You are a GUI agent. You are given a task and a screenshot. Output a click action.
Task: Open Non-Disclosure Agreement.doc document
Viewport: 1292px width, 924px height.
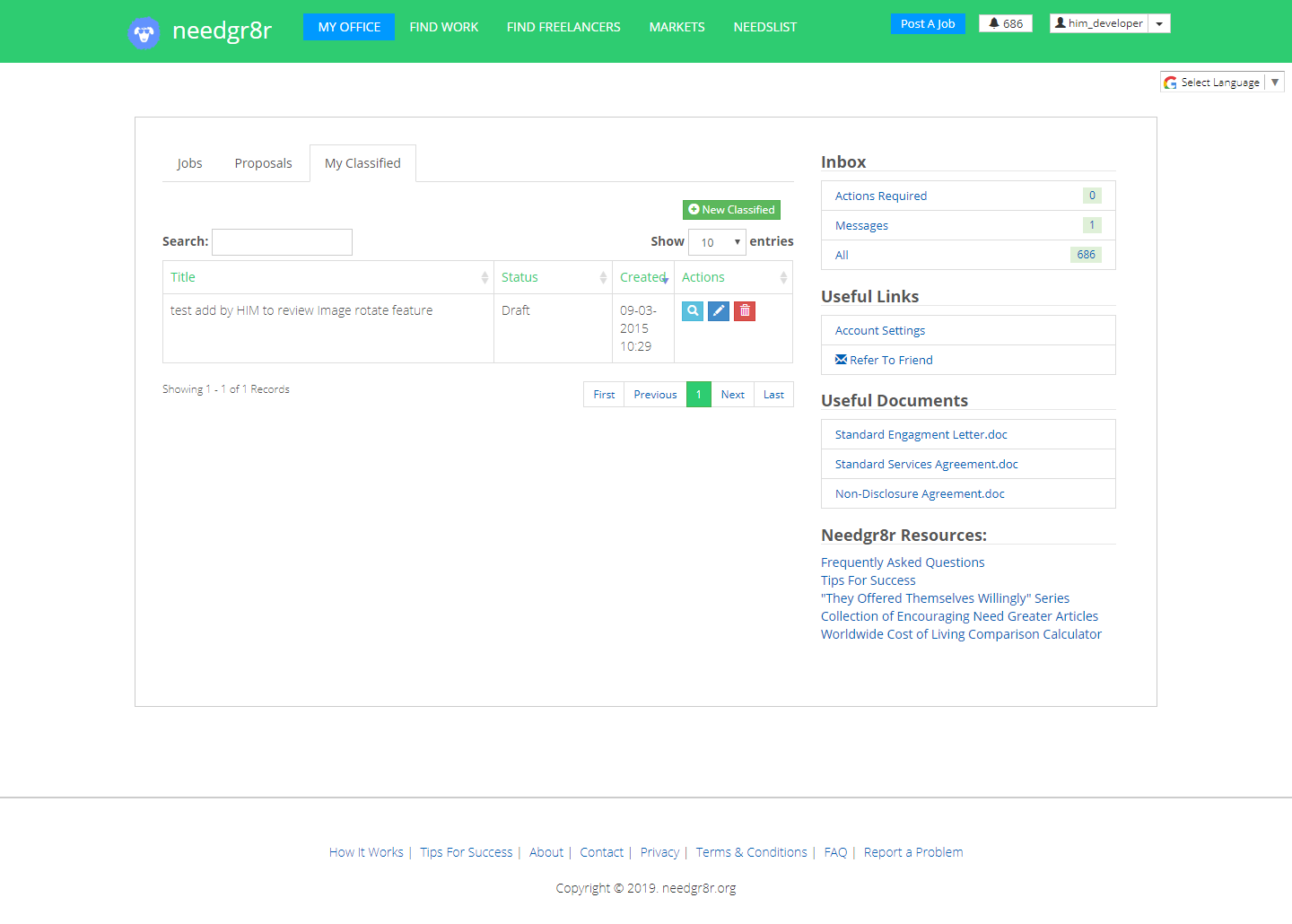point(920,493)
